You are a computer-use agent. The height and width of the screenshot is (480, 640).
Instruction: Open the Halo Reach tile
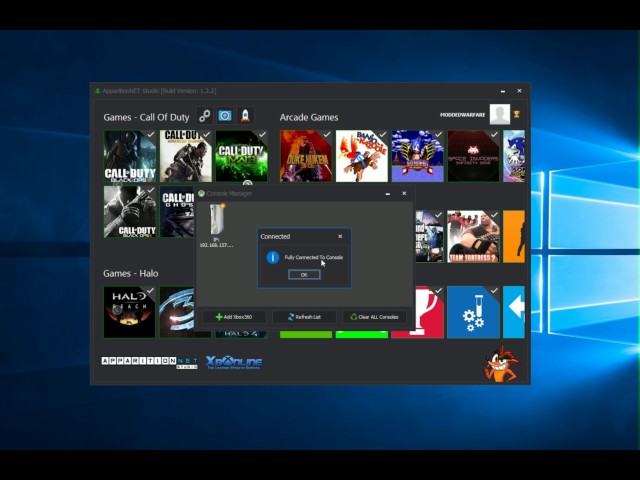pyautogui.click(x=129, y=312)
